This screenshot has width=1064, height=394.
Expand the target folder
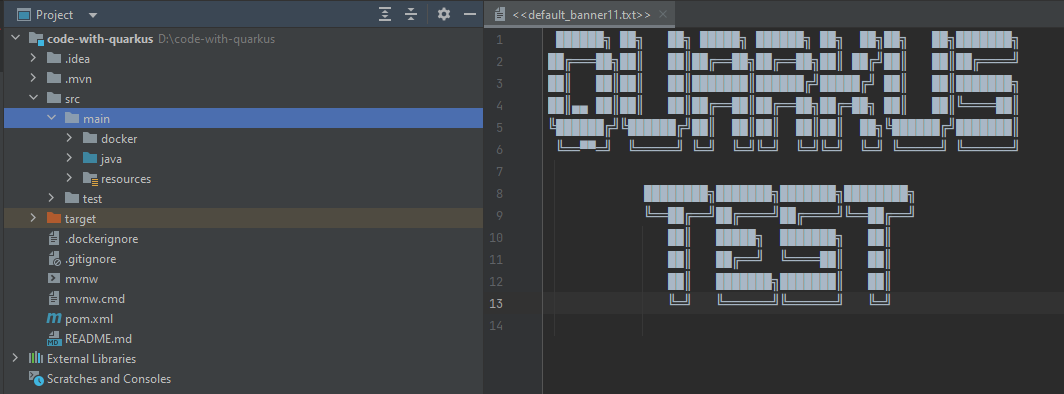point(33,219)
